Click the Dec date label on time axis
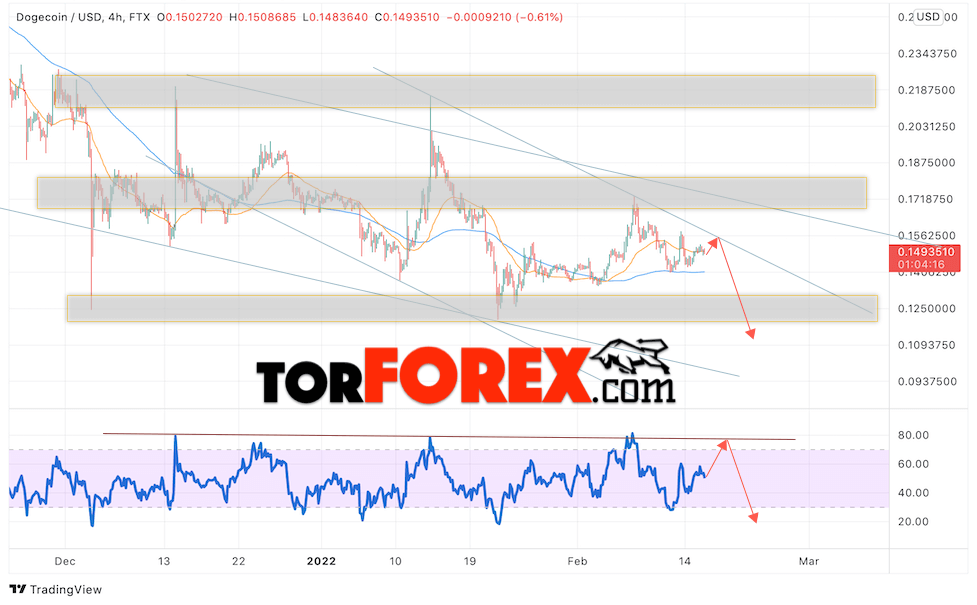The height and width of the screenshot is (605, 977). coord(65,561)
